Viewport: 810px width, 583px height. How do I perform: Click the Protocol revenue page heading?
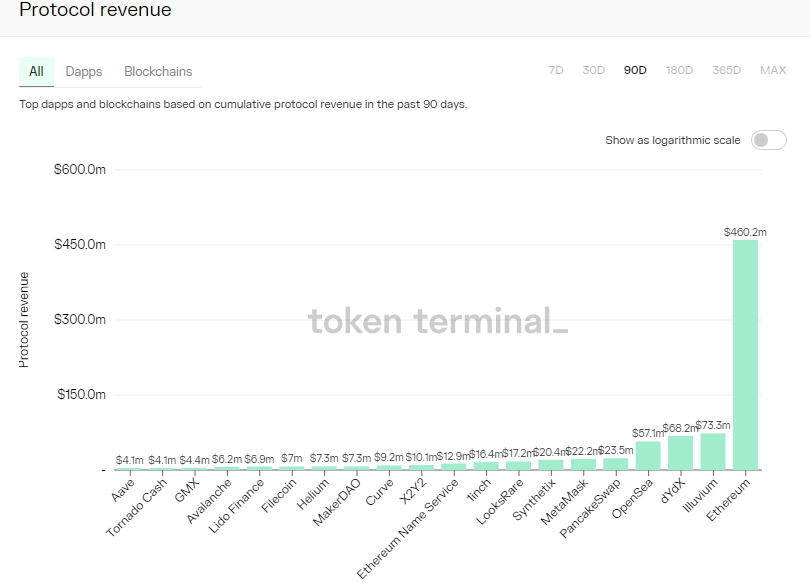(95, 10)
